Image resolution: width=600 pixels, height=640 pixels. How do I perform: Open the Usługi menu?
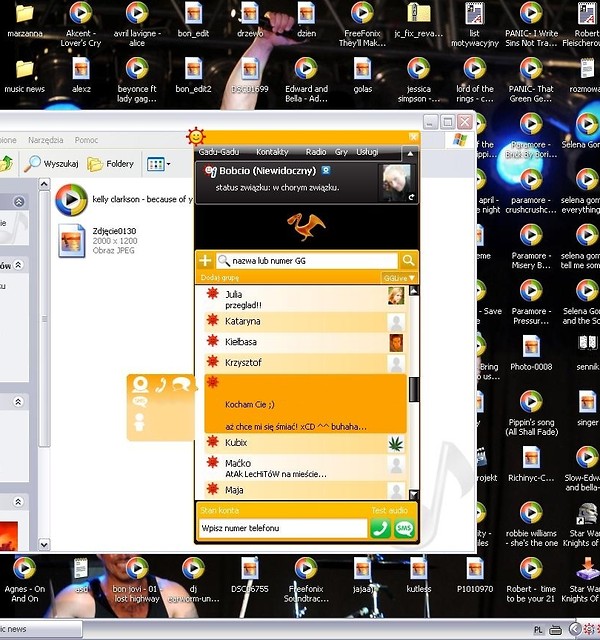367,152
